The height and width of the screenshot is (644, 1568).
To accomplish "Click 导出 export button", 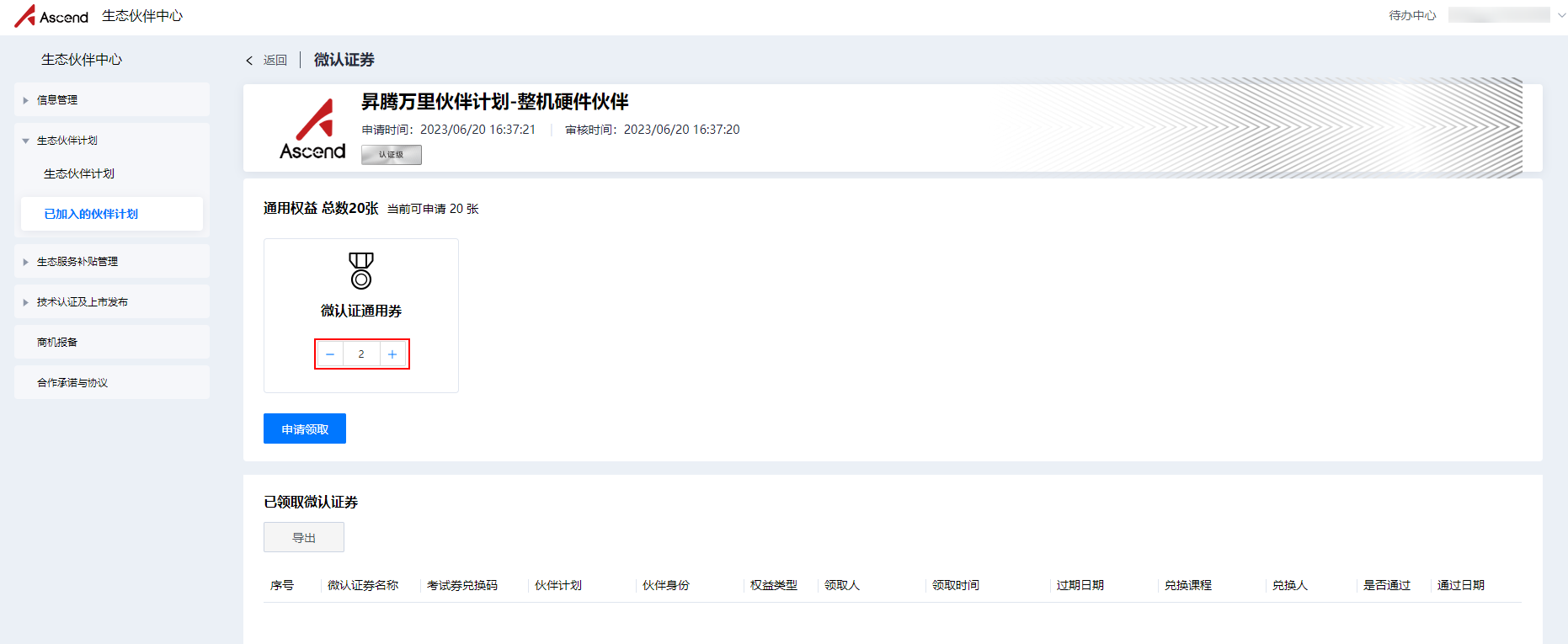I will tap(304, 537).
